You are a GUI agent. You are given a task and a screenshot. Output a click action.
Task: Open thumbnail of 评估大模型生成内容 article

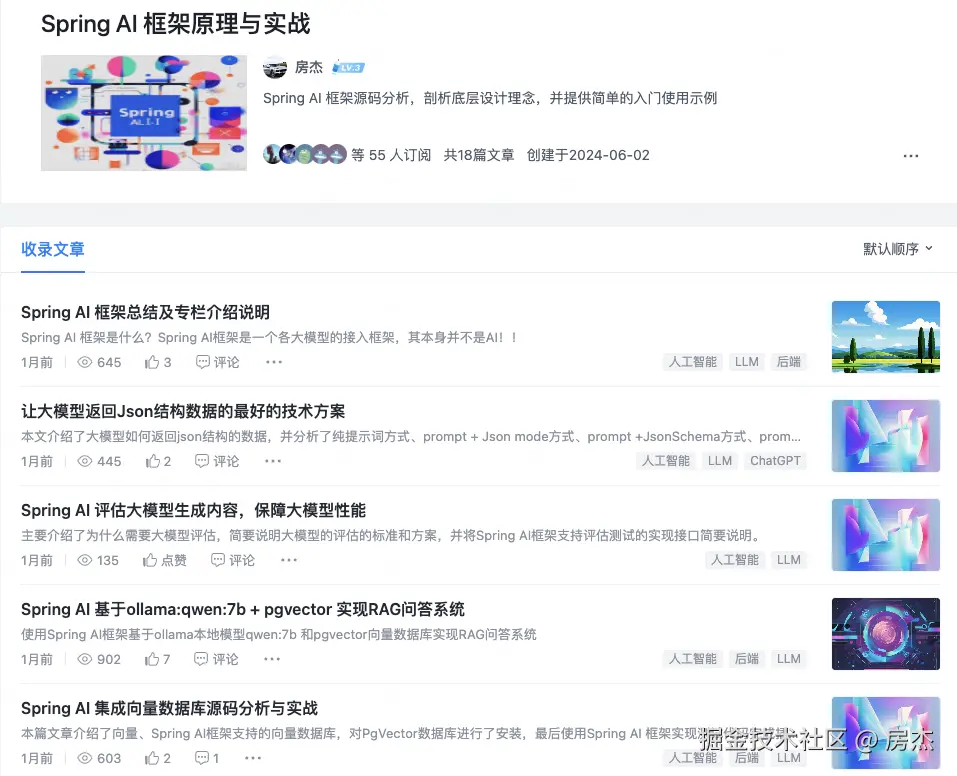(886, 534)
